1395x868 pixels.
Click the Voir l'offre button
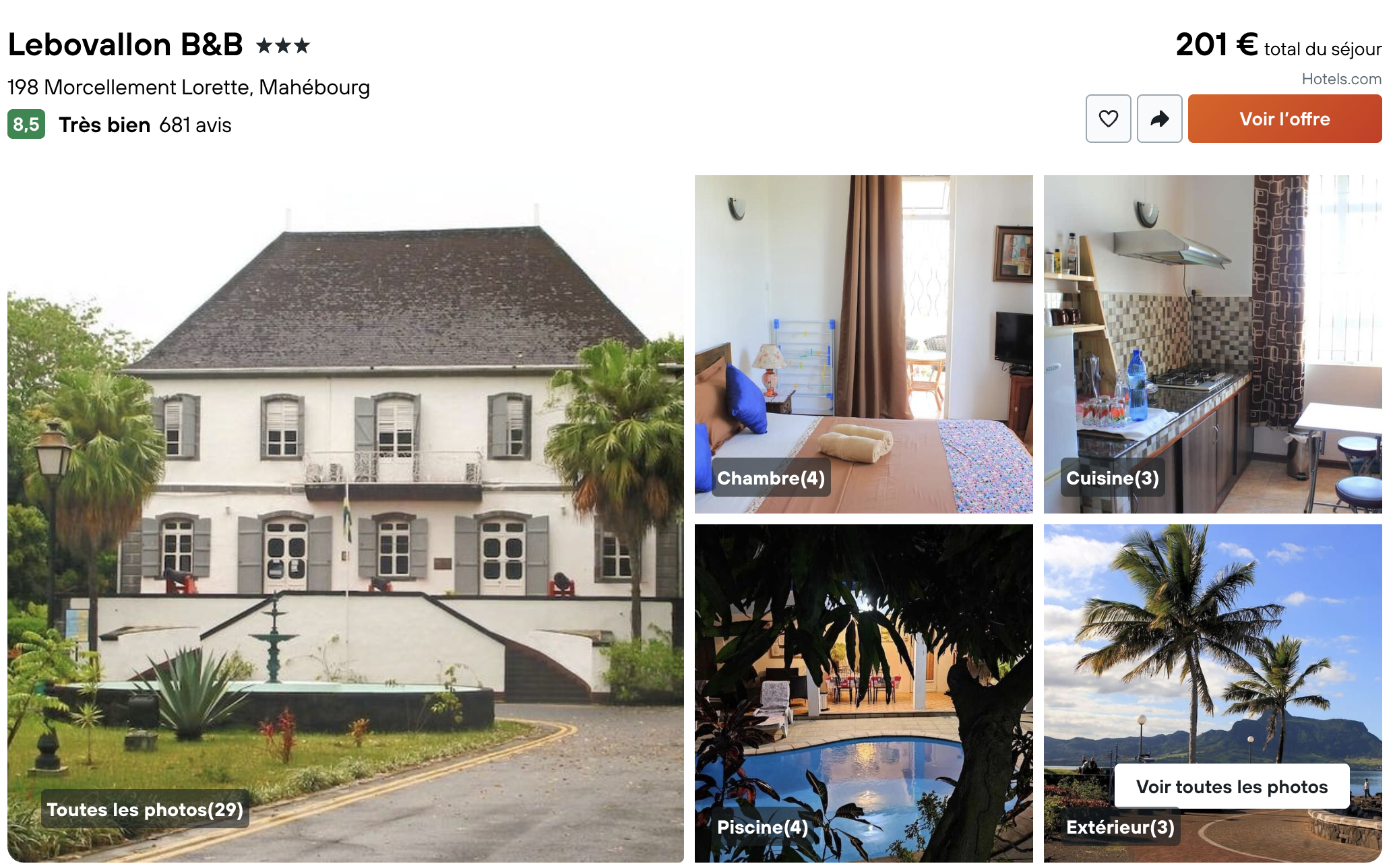pyautogui.click(x=1284, y=119)
